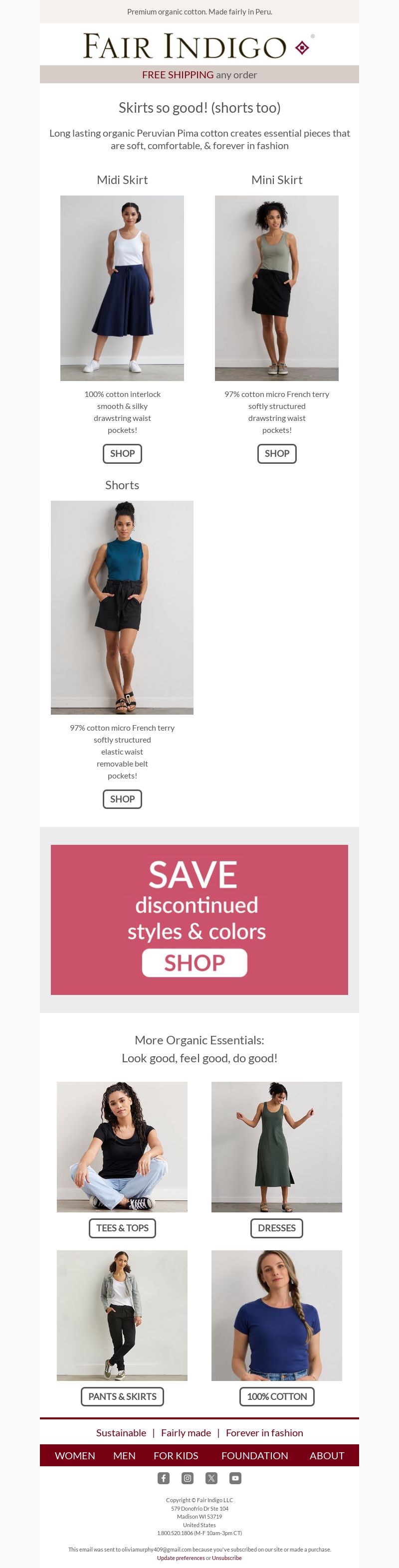The height and width of the screenshot is (1568, 399).
Task: Open the TEES & TOPS category
Action: [122, 1228]
